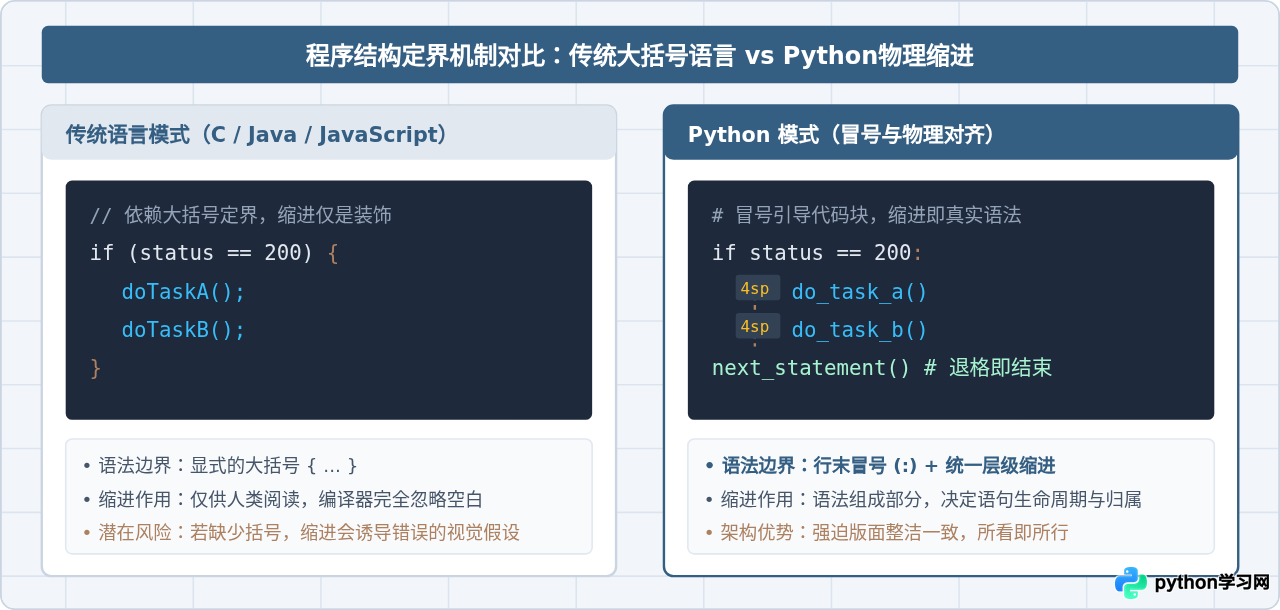1280x610 pixels.
Task: Click the doTaskB(); code line
Action: click(x=184, y=330)
